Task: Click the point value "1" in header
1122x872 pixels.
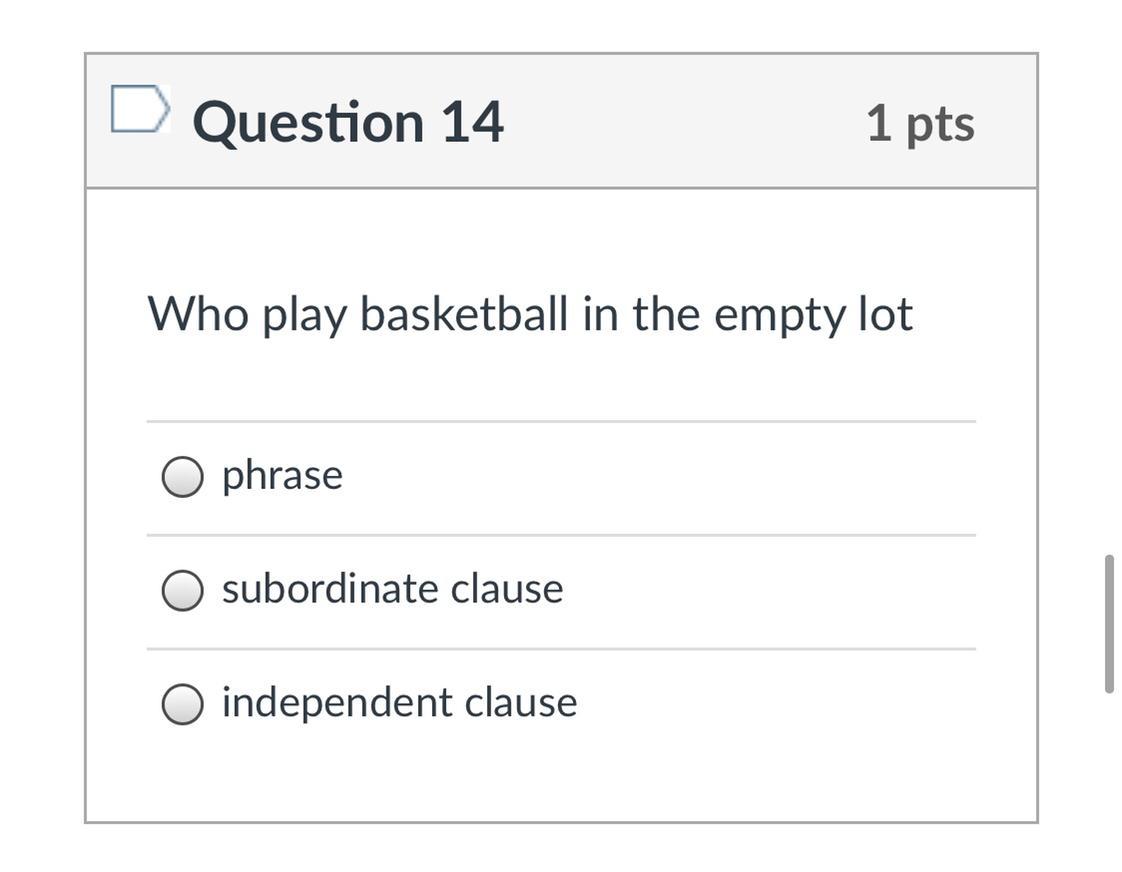Action: click(878, 122)
